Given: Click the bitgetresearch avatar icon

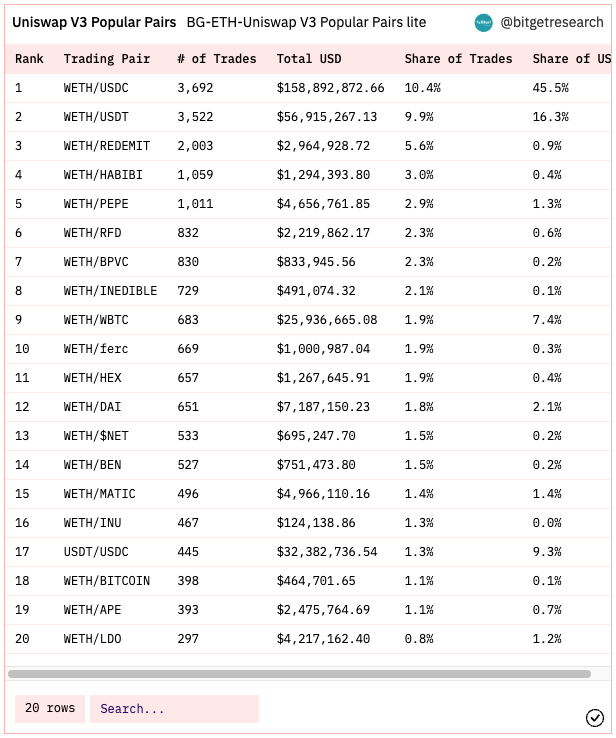Looking at the screenshot, I should (483, 23).
